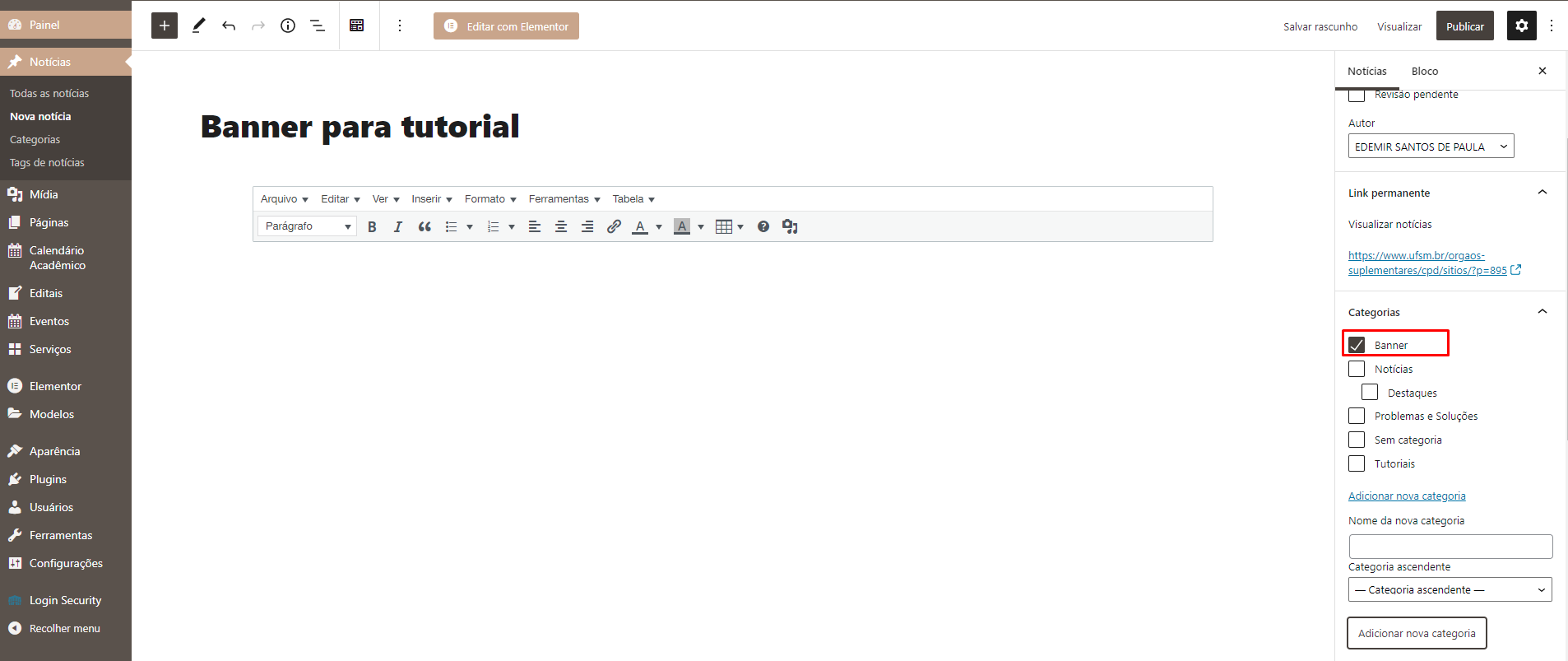
Task: Open document details info icon
Action: click(x=288, y=26)
